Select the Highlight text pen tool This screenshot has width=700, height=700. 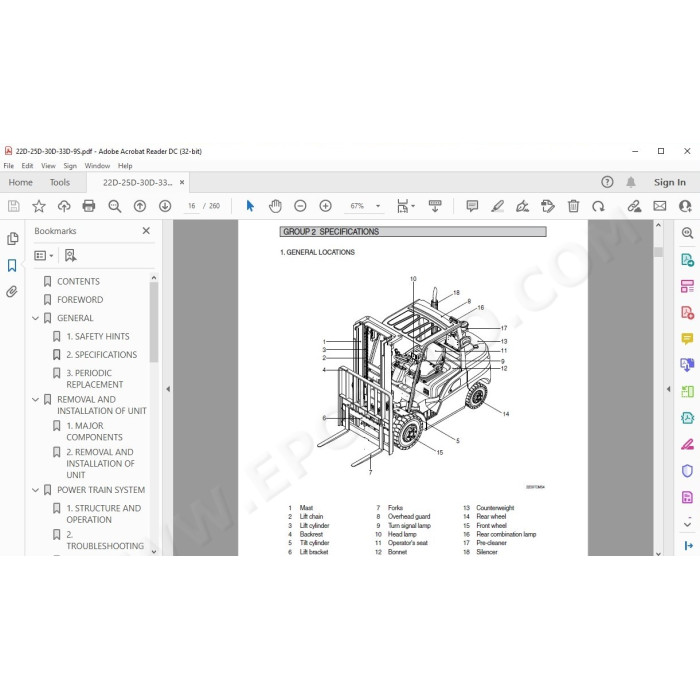497,206
